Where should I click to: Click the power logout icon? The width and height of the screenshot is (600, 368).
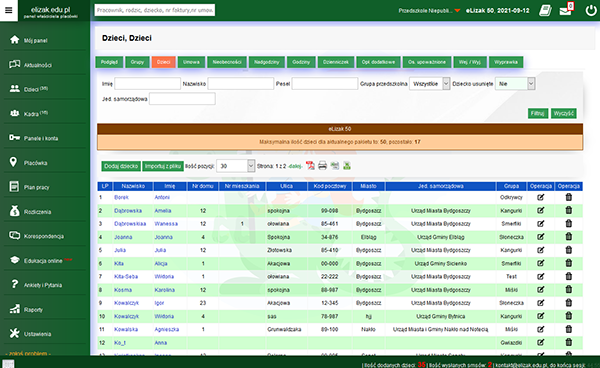pyautogui.click(x=591, y=10)
